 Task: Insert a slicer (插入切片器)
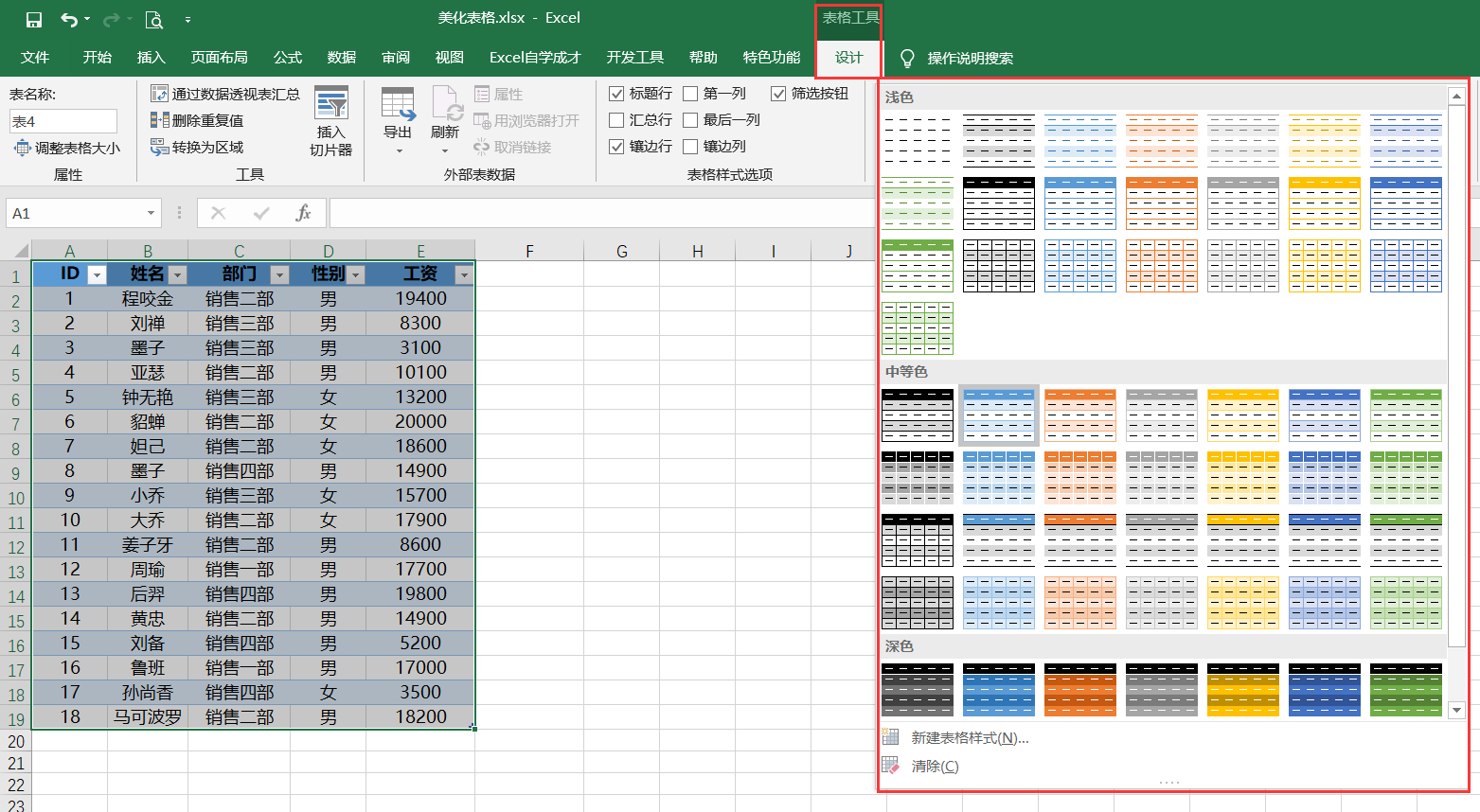(331, 121)
